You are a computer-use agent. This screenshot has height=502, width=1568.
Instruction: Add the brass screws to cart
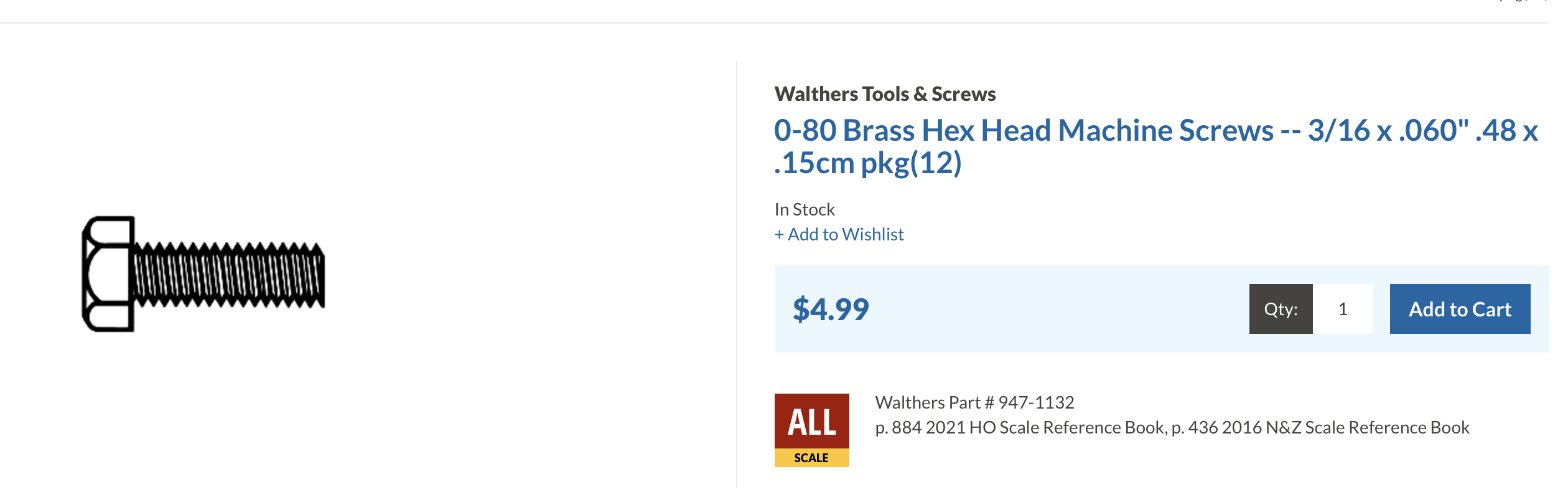[x=1460, y=309]
